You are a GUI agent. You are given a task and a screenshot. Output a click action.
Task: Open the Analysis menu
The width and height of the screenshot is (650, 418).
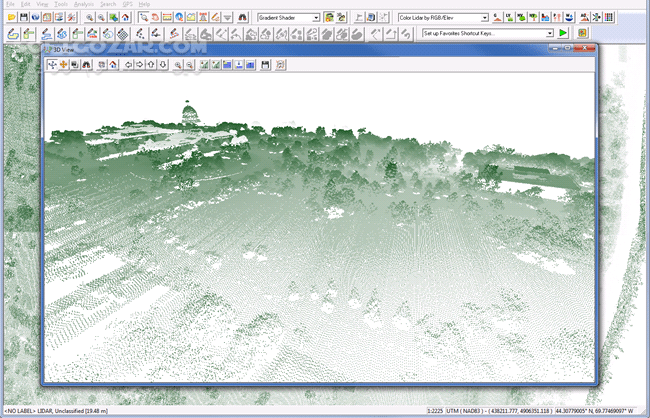83,4
